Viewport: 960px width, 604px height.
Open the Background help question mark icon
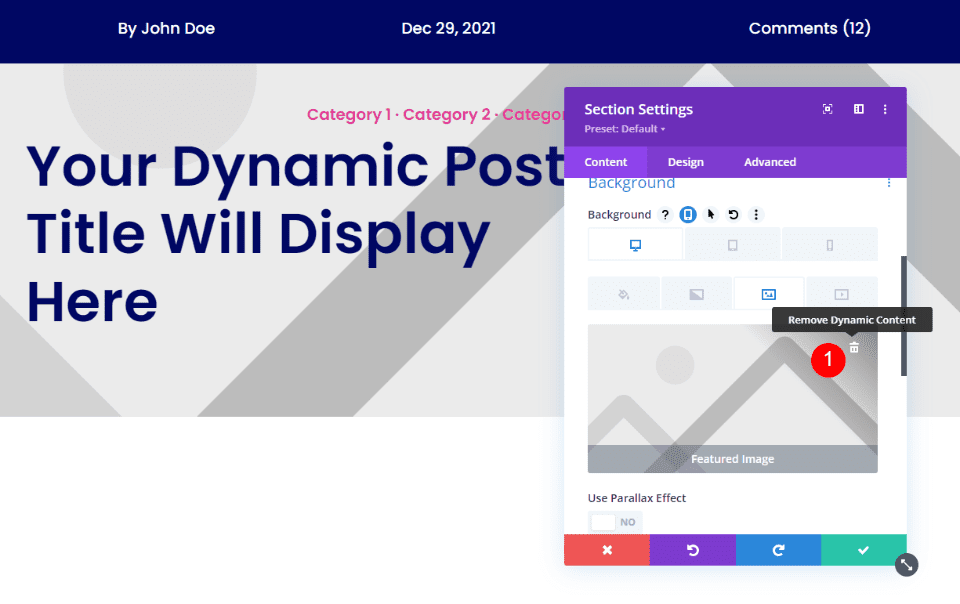[x=665, y=214]
